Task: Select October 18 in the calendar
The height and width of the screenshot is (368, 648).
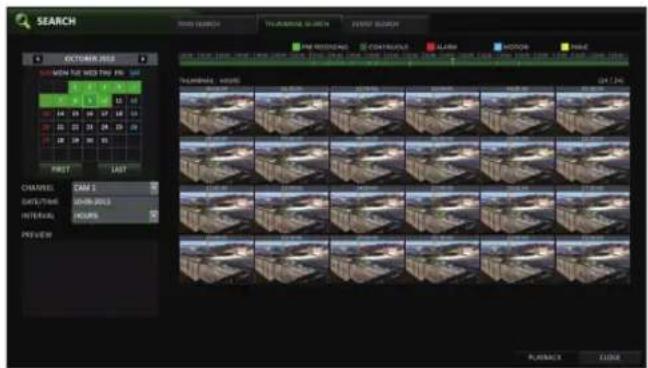Action: click(x=119, y=114)
